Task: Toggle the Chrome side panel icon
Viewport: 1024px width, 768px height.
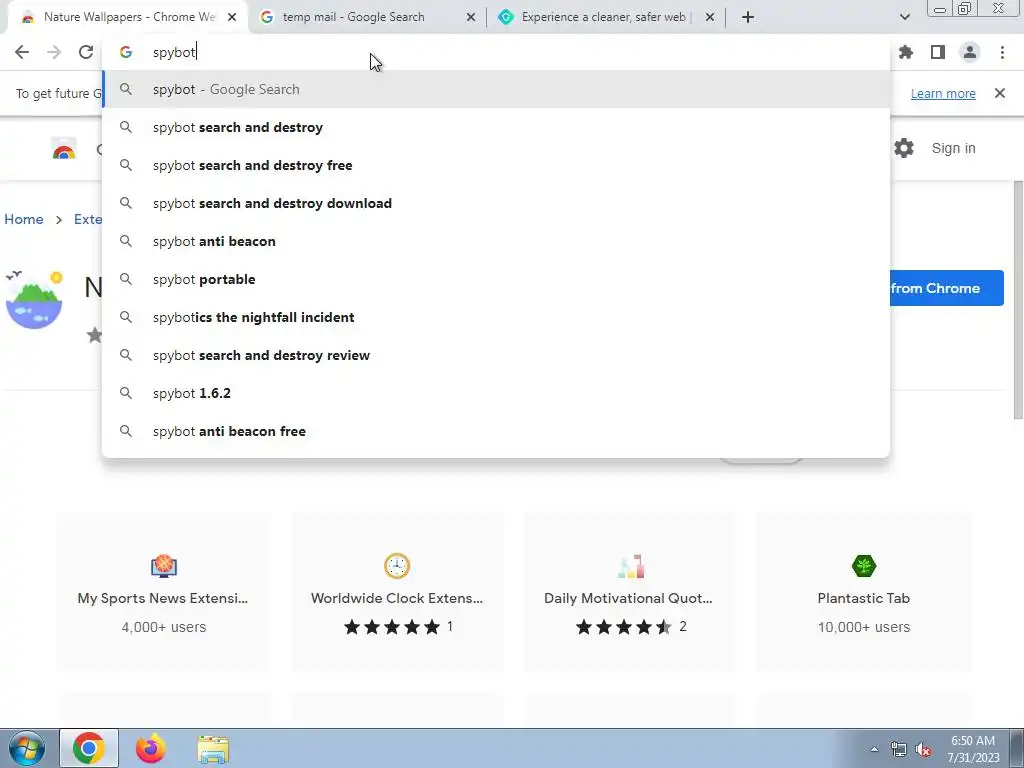Action: (x=938, y=52)
